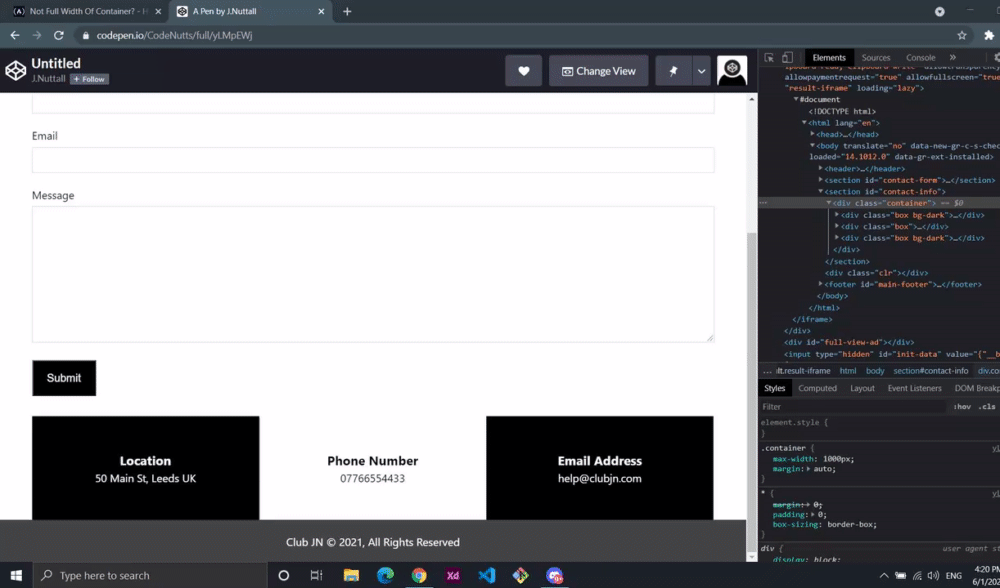Click the CodePen logo
This screenshot has height=588, width=1000.
pyautogui.click(x=14, y=71)
